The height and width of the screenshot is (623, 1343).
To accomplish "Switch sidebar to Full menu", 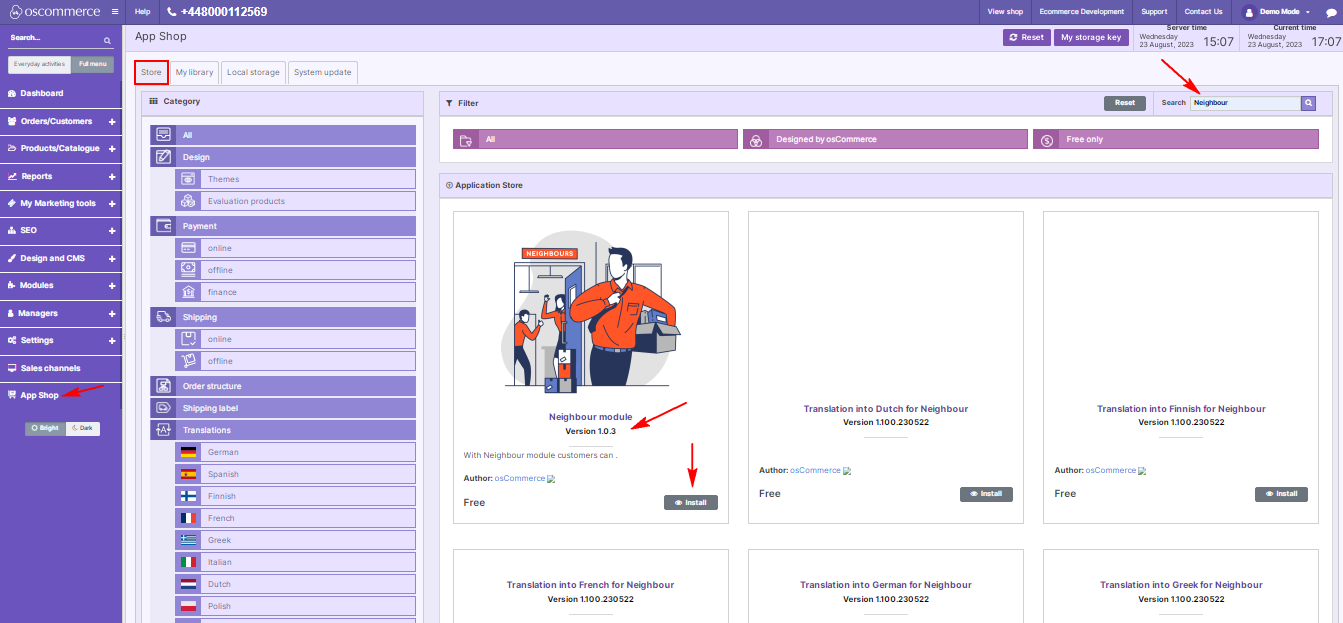I will tap(92, 64).
